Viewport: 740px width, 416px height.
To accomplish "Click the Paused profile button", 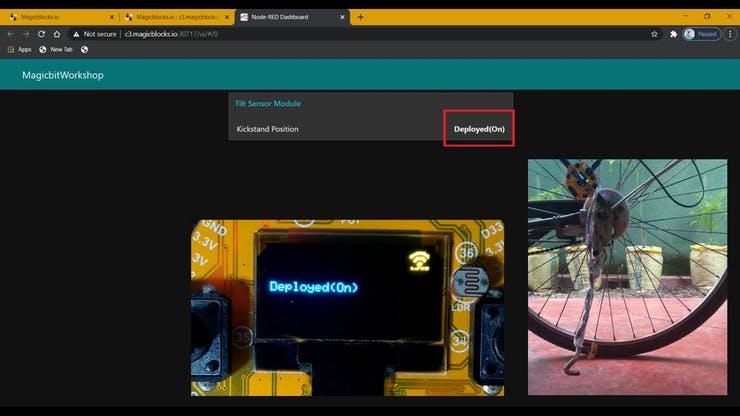I will (x=702, y=34).
